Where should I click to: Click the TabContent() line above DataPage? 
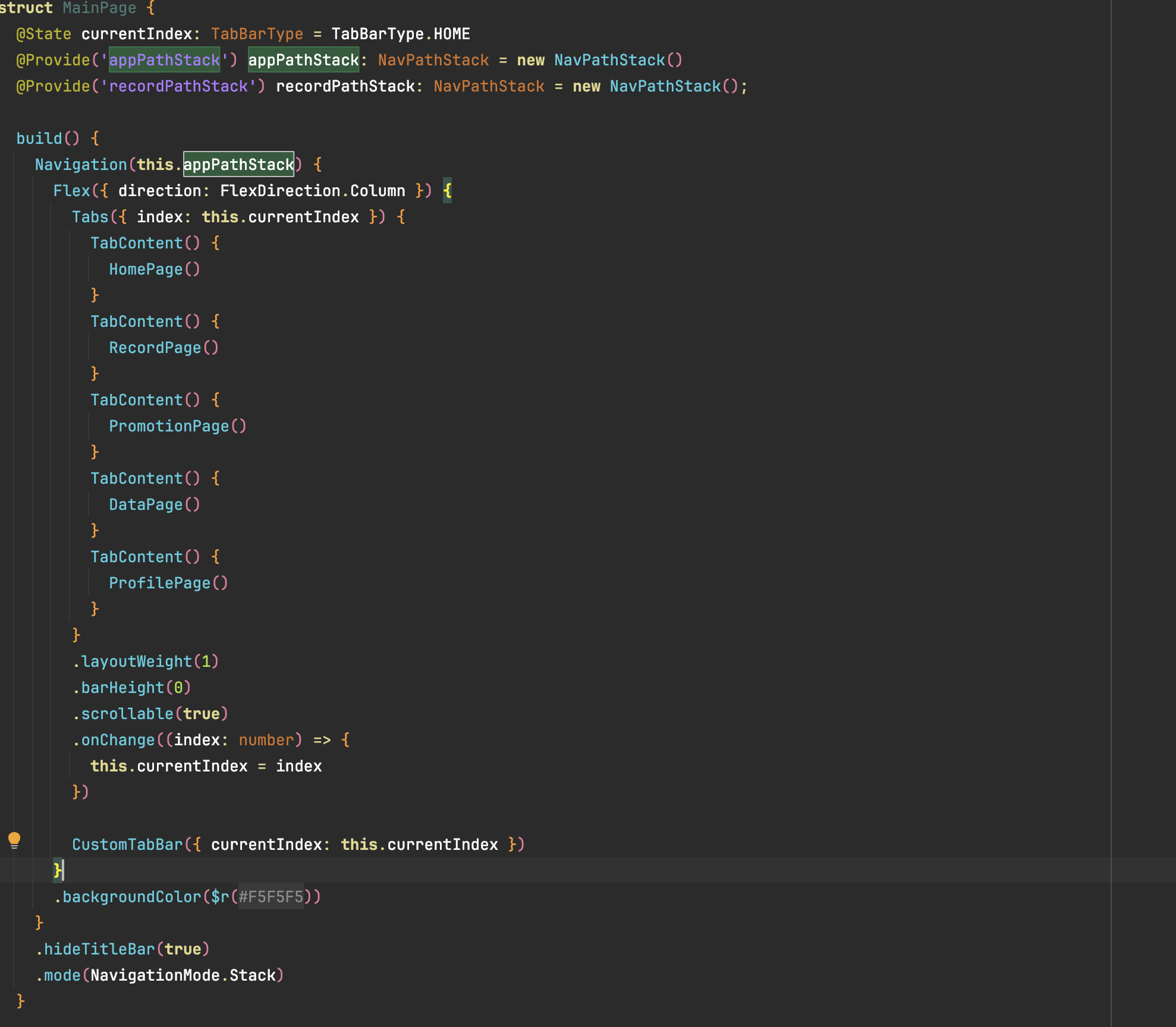pyautogui.click(x=155, y=478)
